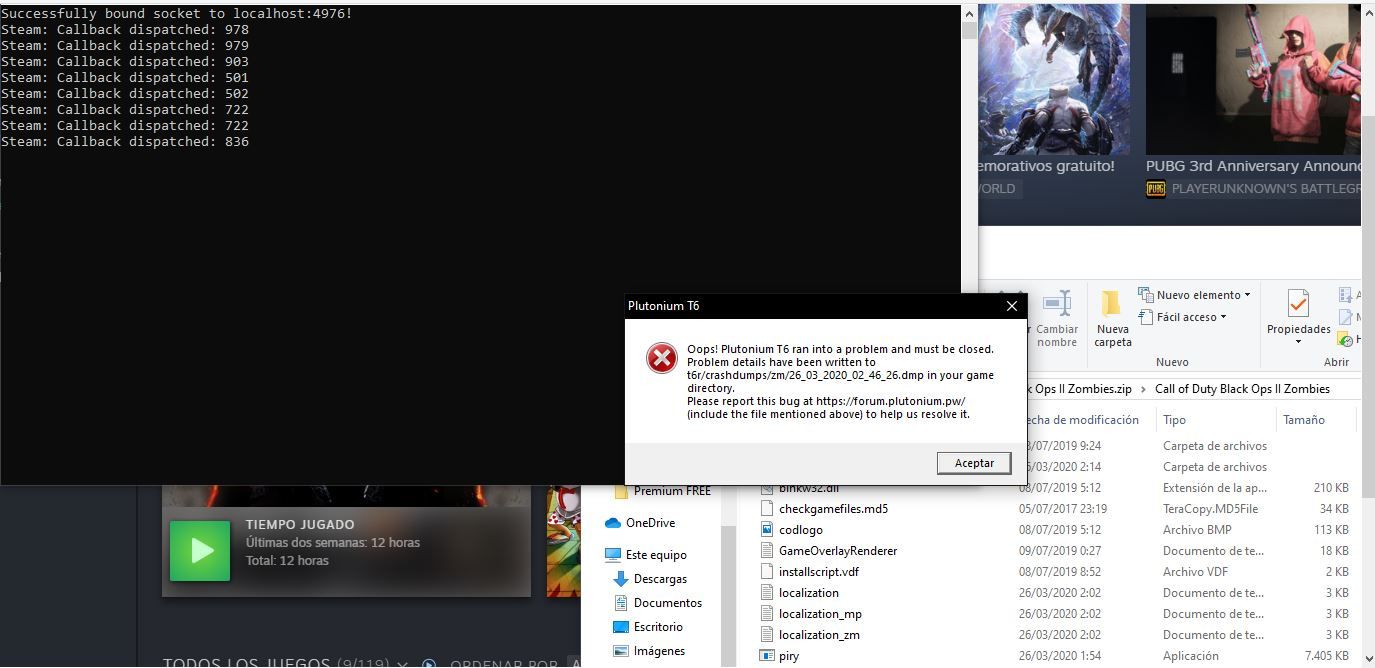This screenshot has width=1375, height=668.
Task: Click the PLAYERUNKNOWN'S BATTLEGROUNDS game label
Action: 1266,189
